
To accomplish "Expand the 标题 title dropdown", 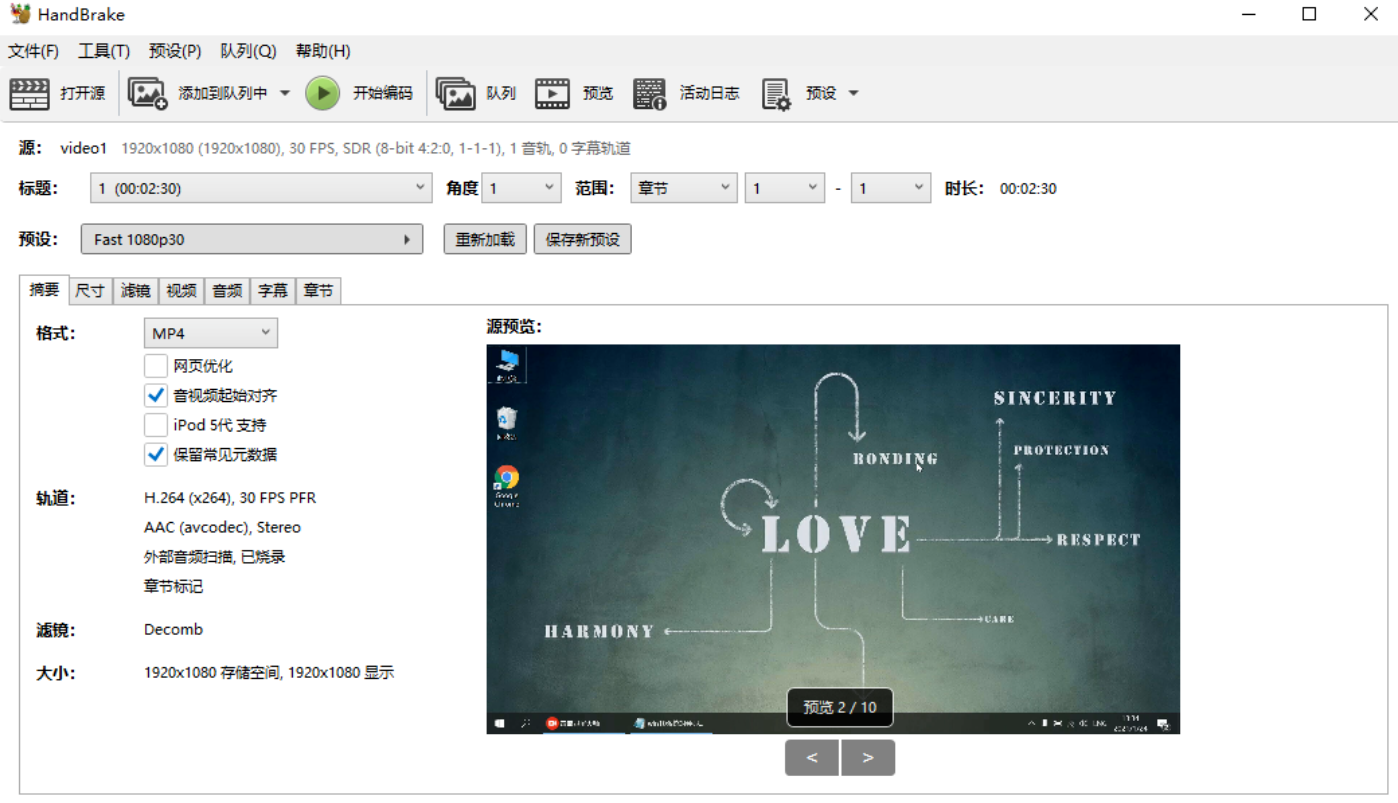I will (x=262, y=188).
